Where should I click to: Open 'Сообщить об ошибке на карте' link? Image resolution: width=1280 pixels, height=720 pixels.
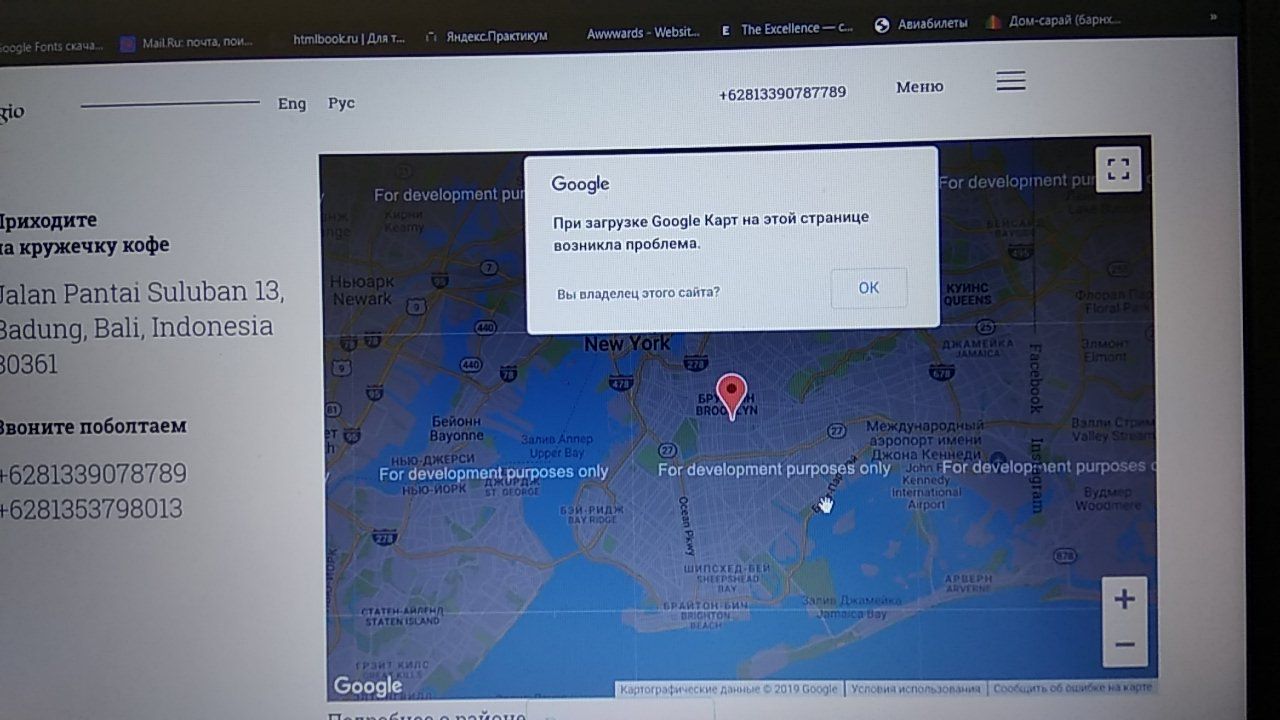[x=1072, y=688]
